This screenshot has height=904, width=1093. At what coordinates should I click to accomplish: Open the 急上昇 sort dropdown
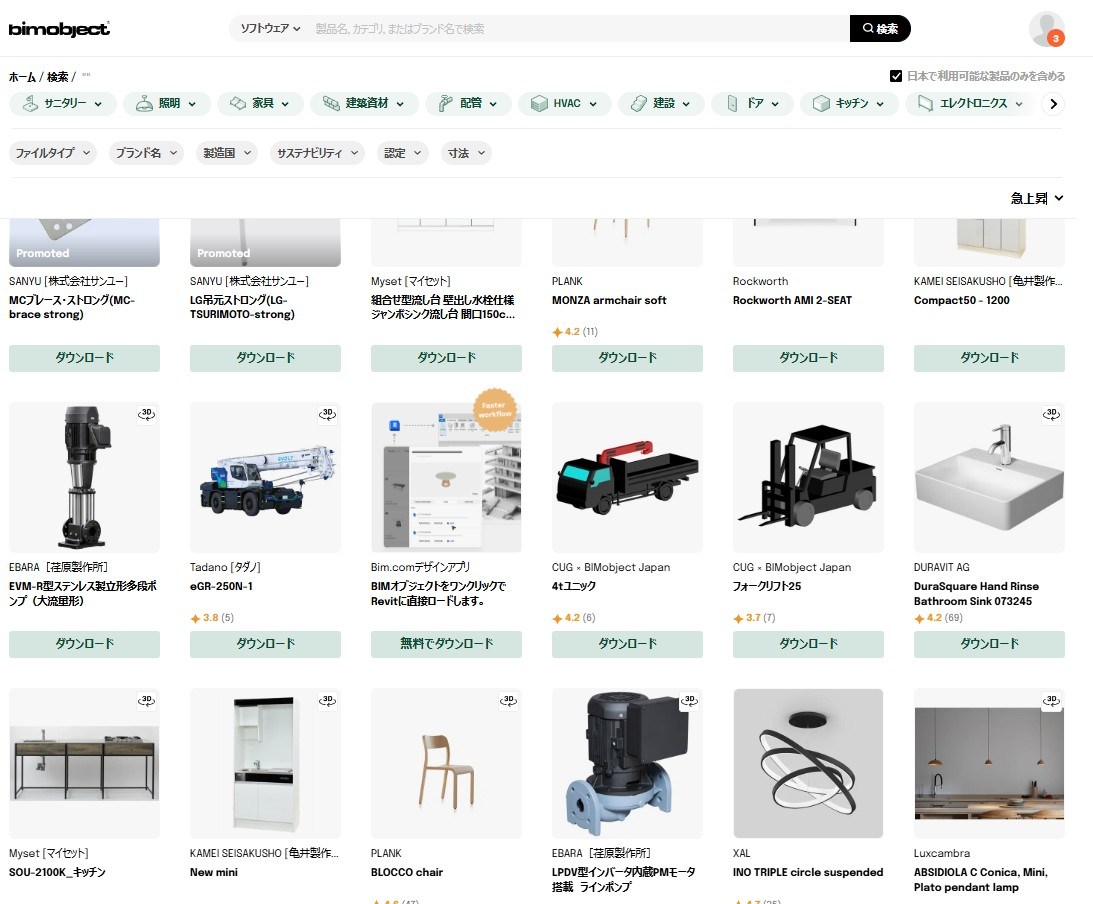point(1036,199)
